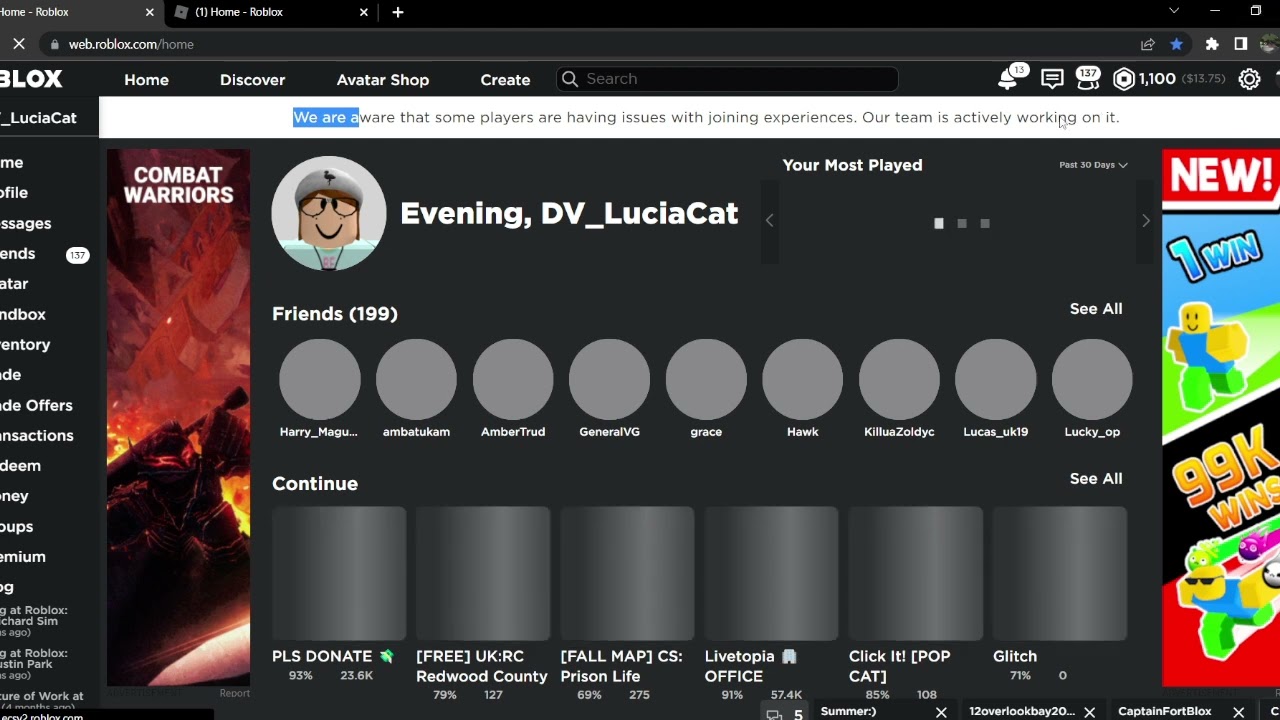Go to next Most Played page arrow

click(x=1146, y=221)
